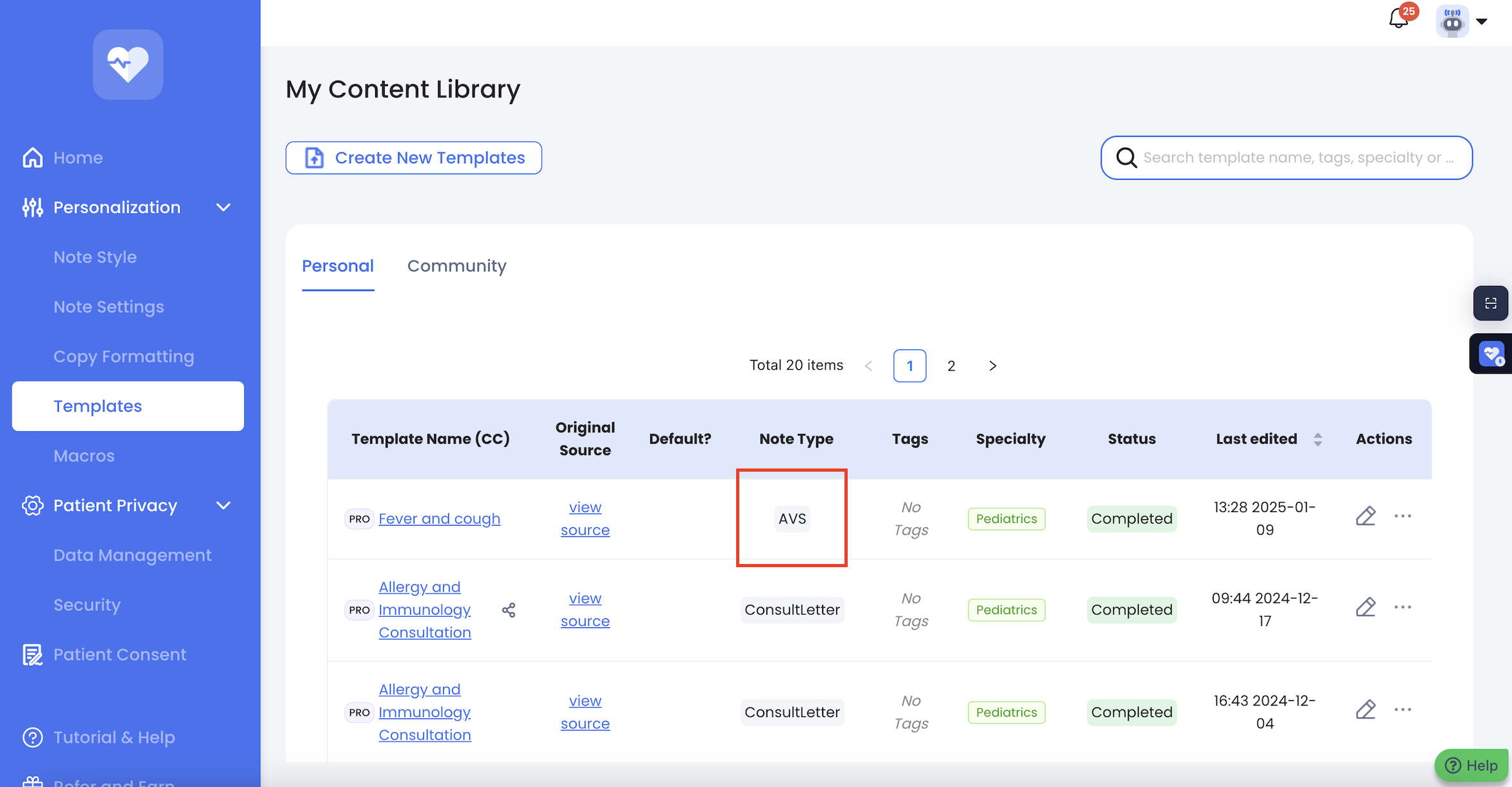1512x787 pixels.
Task: Click the edit pencil for Fever and cough
Action: 1365,517
